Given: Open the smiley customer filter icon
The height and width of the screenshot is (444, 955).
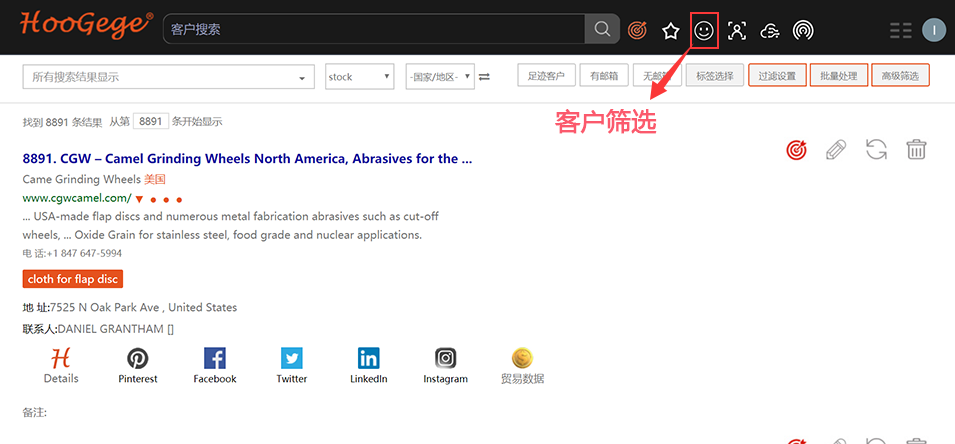Looking at the screenshot, I should tap(704, 30).
